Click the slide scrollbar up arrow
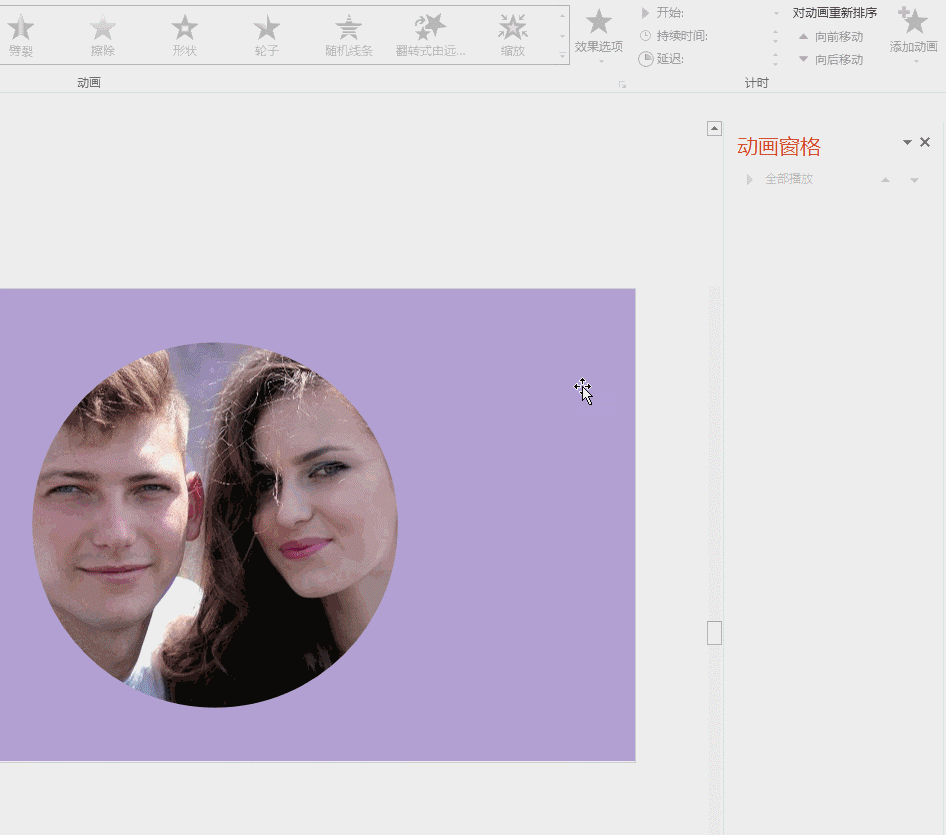Viewport: 946px width, 835px height. tap(714, 129)
